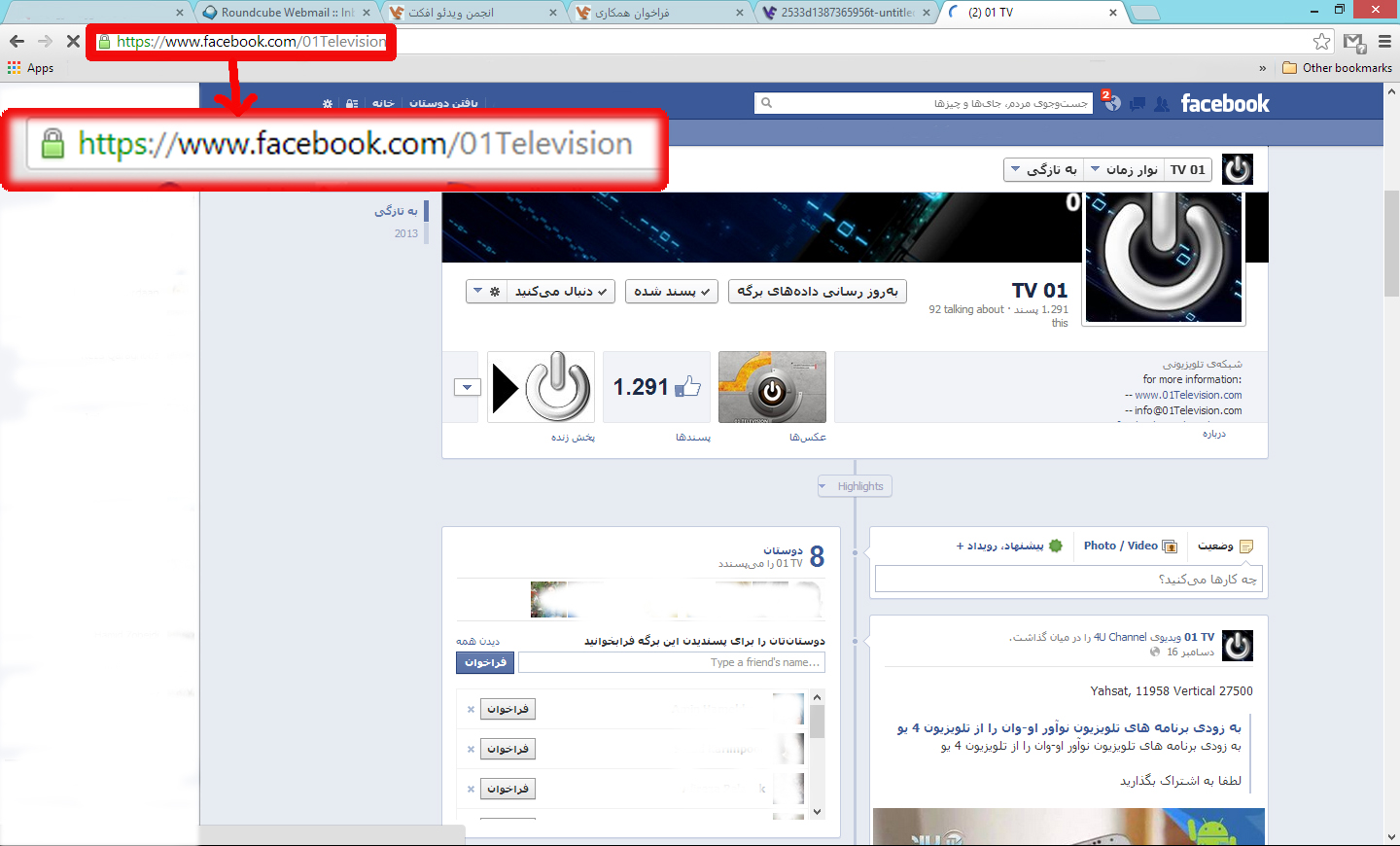Select the وضعیت status composer tab
Image resolution: width=1400 pixels, height=846 pixels.
tap(1225, 546)
